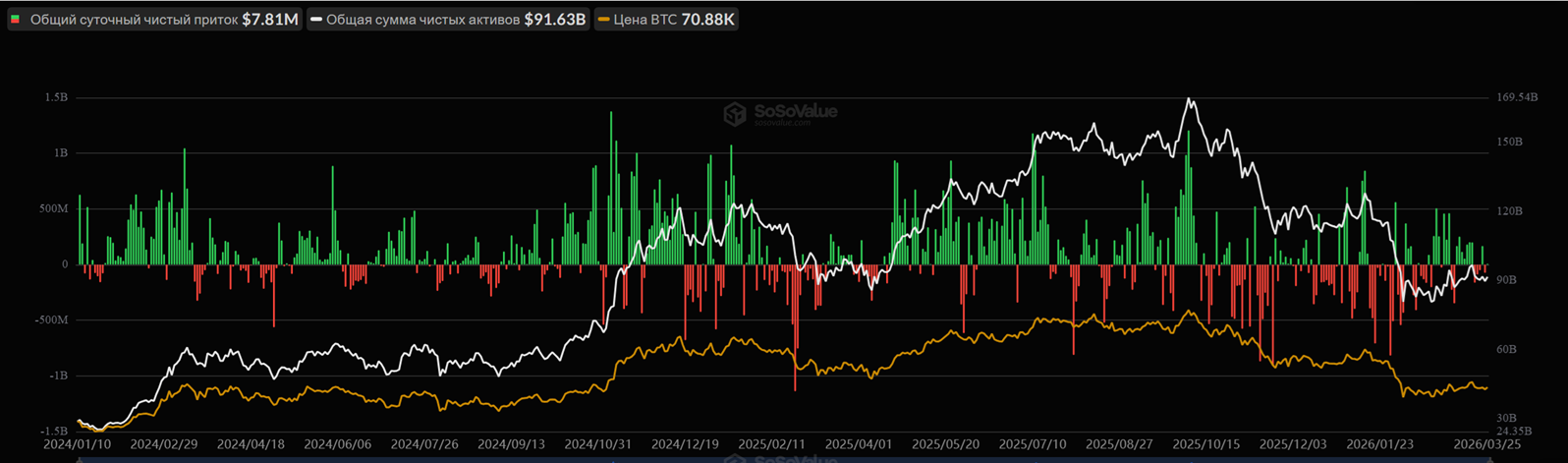This screenshot has width=1568, height=463.
Task: Click the -500M left axis label
Action: [51, 319]
